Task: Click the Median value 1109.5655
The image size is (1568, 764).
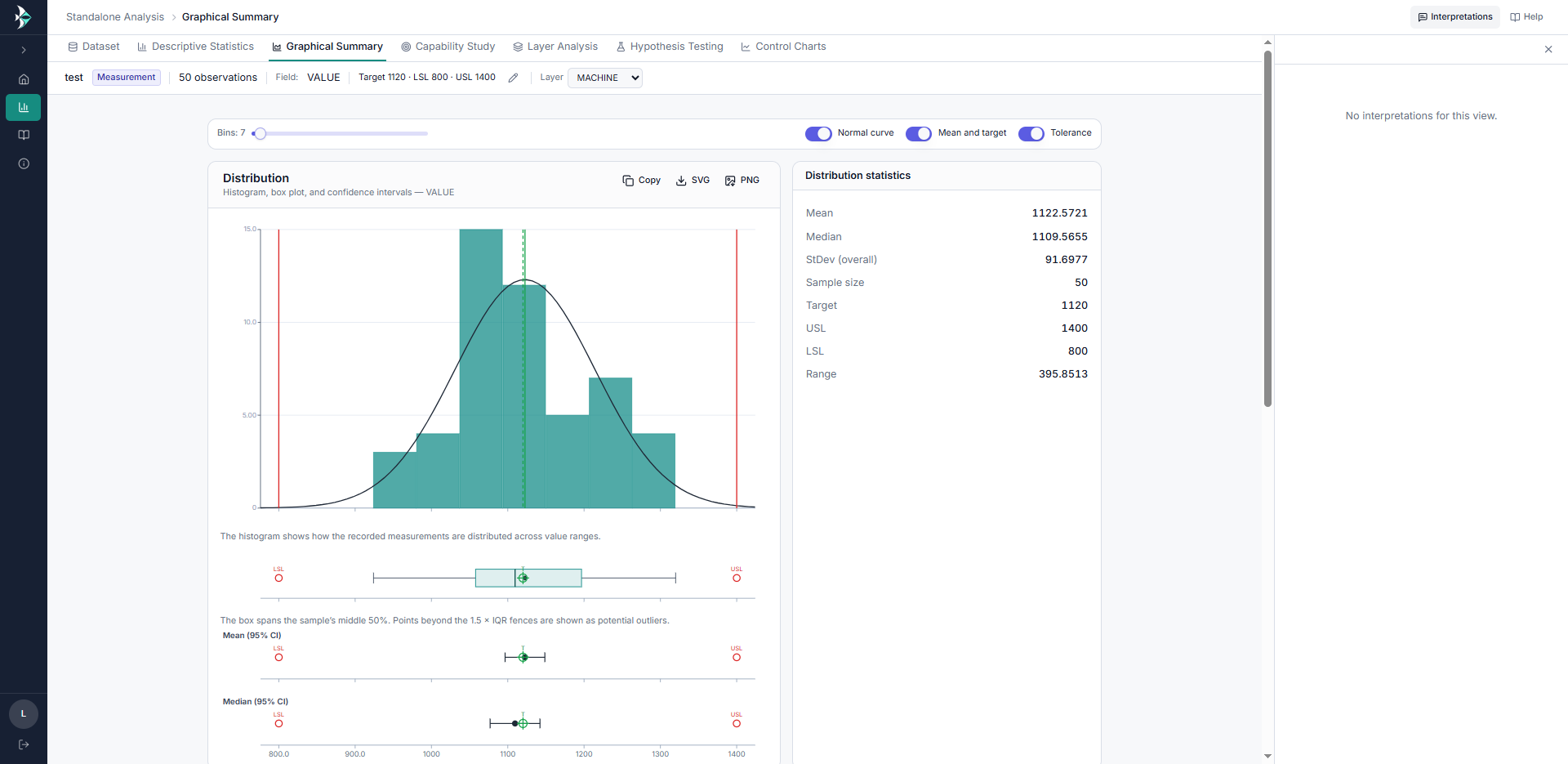Action: pos(1059,237)
